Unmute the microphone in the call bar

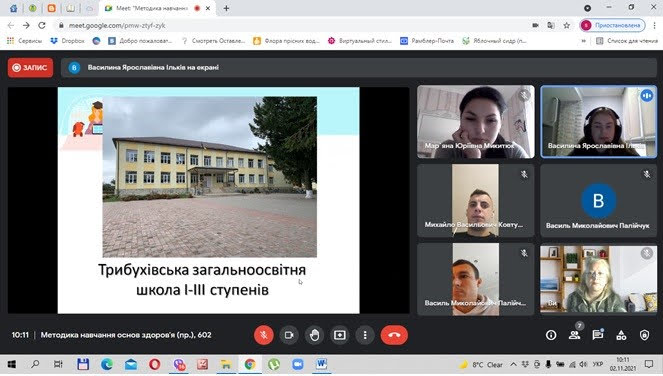pyautogui.click(x=263, y=335)
